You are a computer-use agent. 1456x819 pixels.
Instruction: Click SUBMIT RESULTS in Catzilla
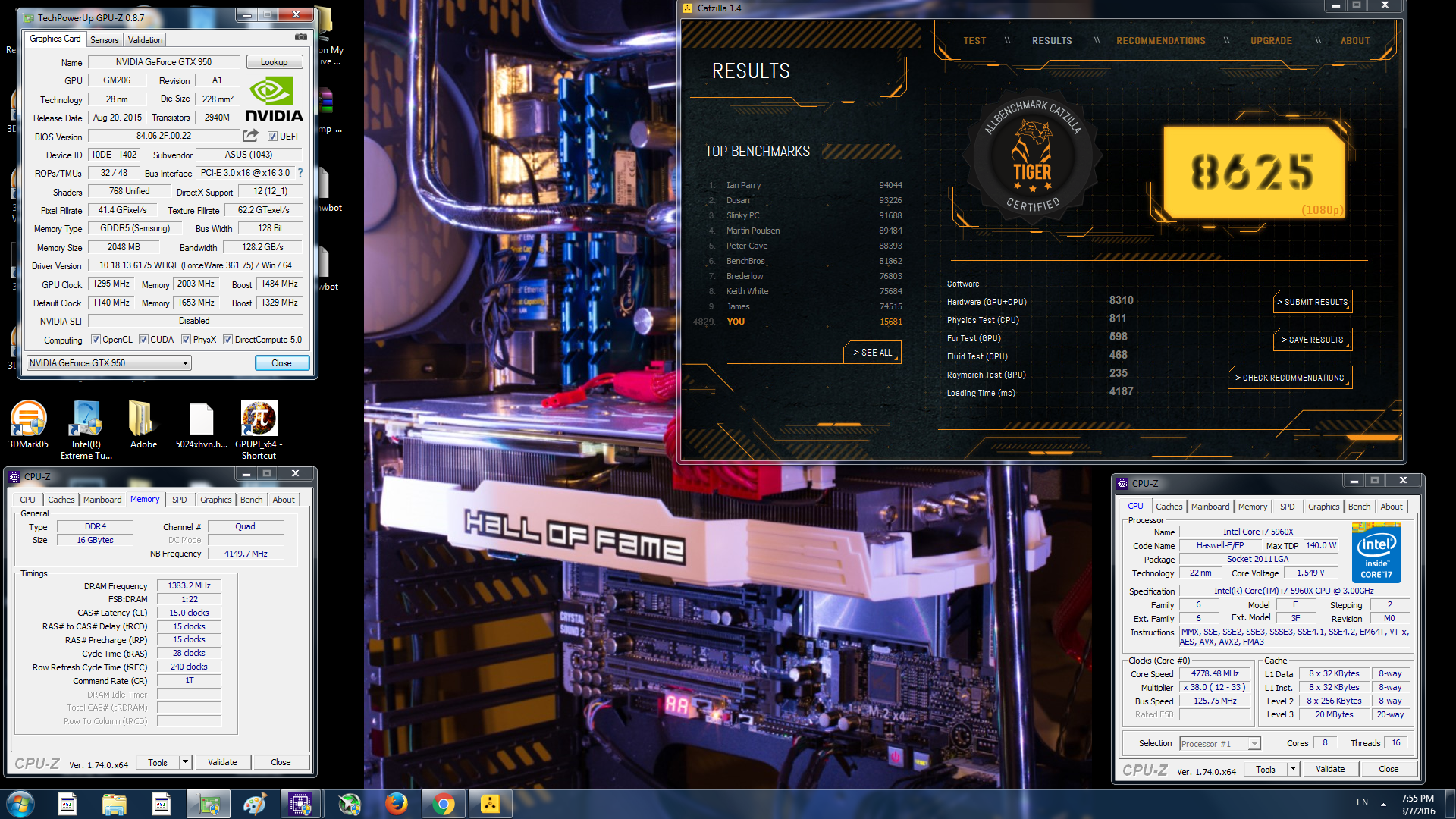(x=1313, y=302)
